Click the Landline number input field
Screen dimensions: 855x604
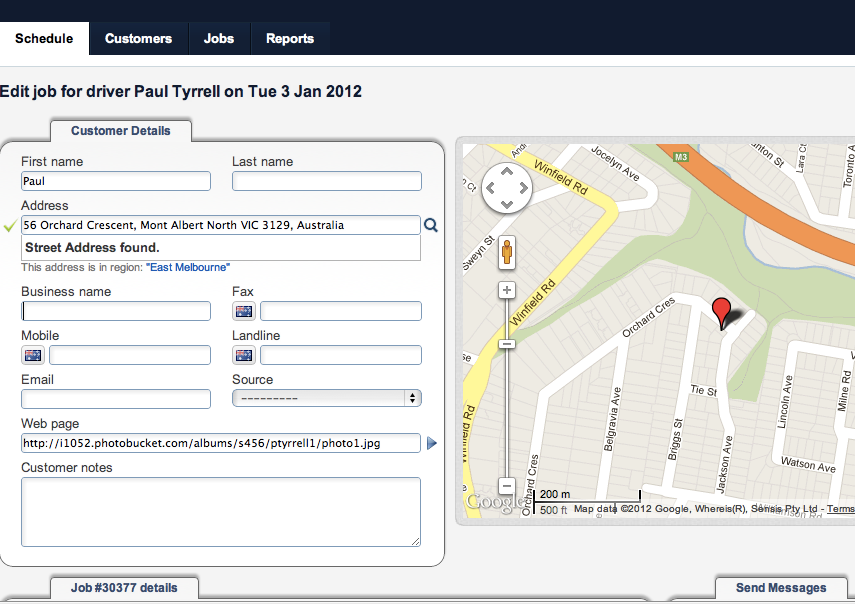pos(341,355)
